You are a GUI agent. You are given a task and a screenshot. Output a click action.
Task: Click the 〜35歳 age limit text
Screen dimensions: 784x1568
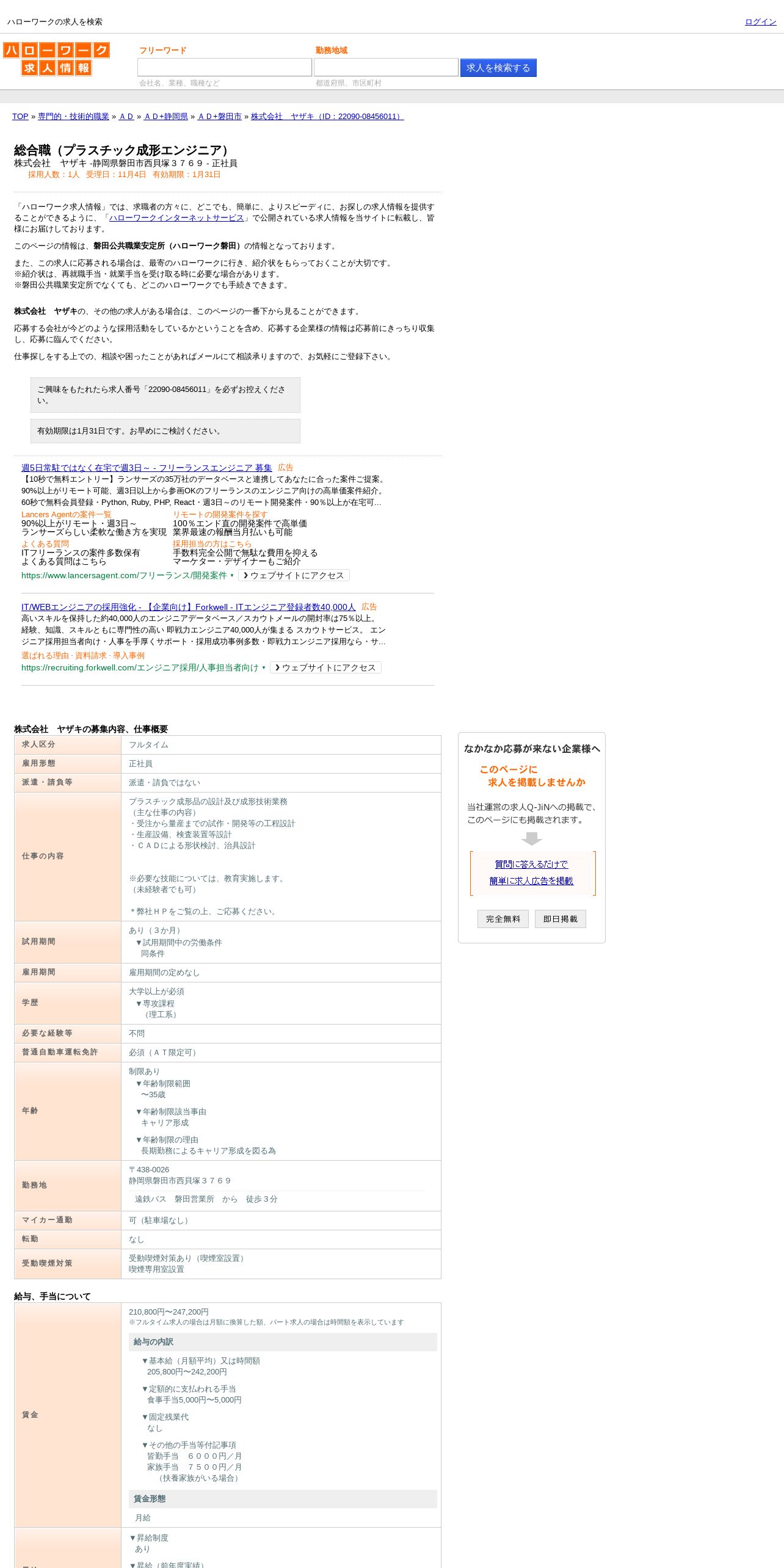[153, 1095]
